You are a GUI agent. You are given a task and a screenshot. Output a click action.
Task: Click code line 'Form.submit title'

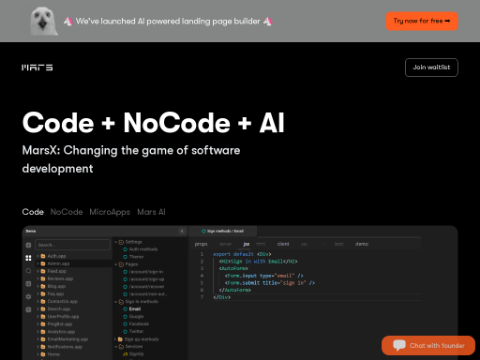tap(269, 283)
